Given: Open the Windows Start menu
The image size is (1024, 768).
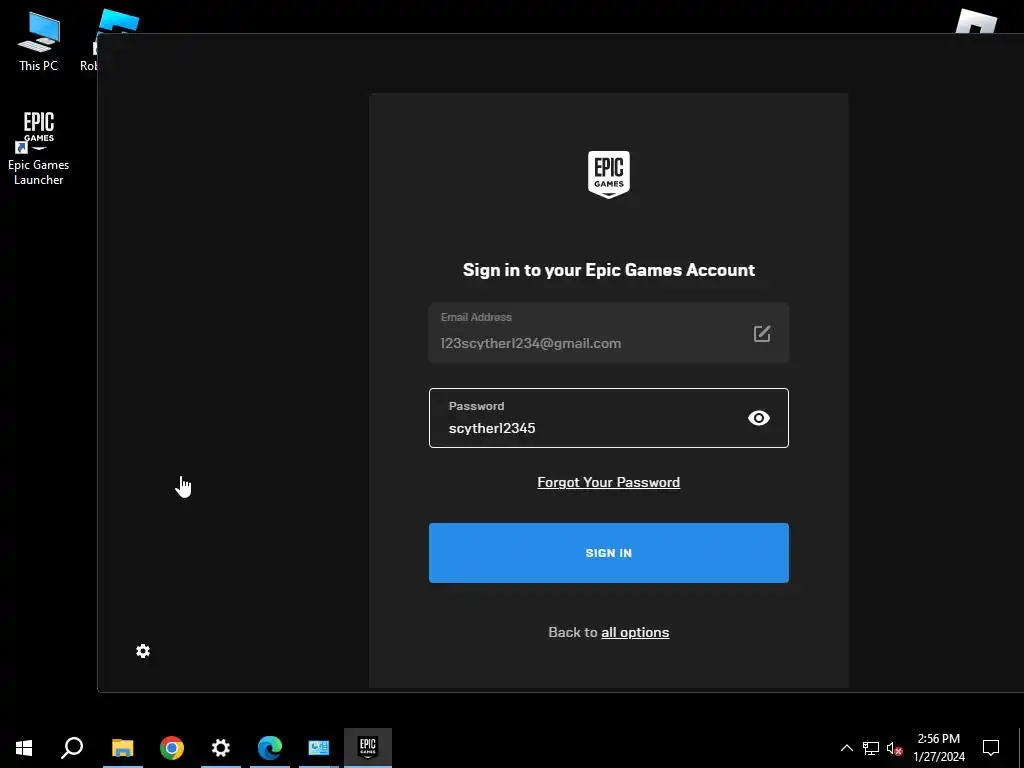Looking at the screenshot, I should [x=24, y=748].
